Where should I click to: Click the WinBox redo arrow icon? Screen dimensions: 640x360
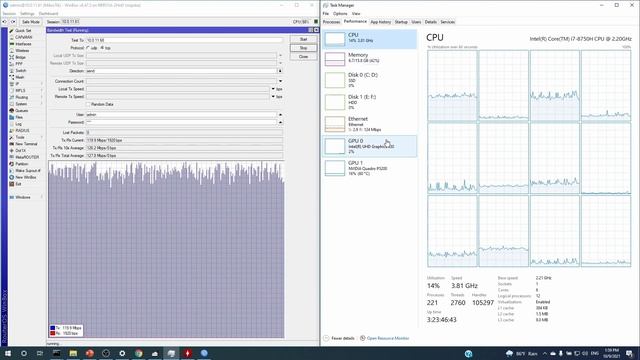tap(13, 22)
